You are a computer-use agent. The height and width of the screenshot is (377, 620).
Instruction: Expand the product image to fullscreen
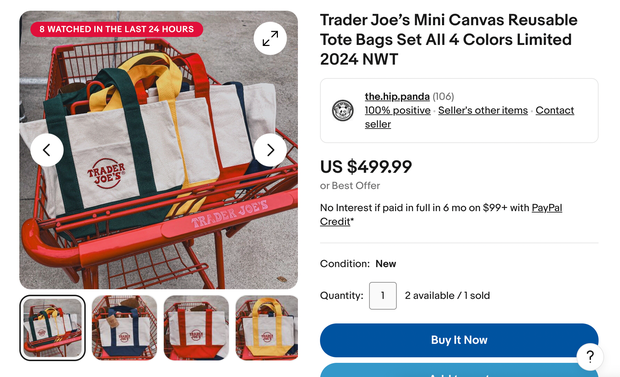(270, 38)
